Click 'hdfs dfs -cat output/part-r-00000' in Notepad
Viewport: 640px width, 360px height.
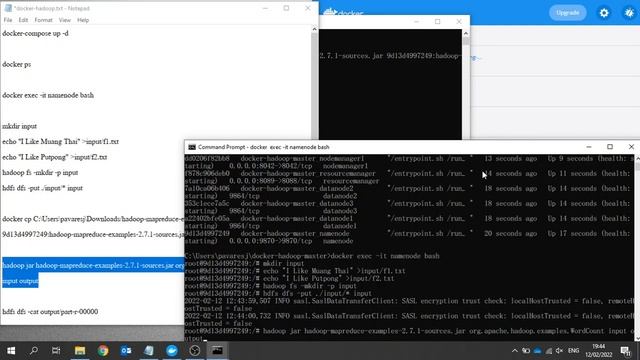(50, 312)
